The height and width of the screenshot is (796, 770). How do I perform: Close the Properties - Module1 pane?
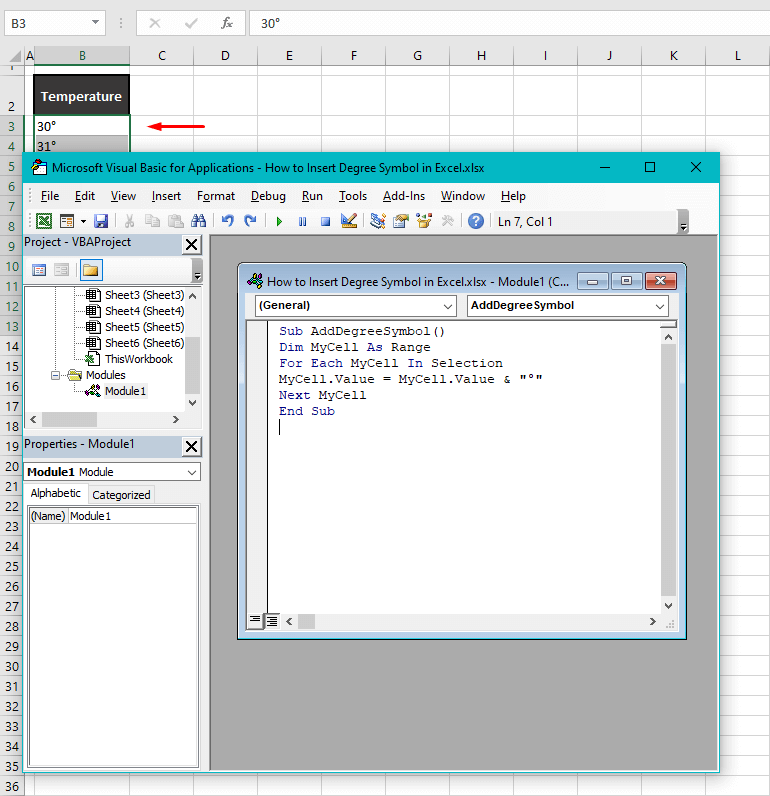(x=191, y=447)
